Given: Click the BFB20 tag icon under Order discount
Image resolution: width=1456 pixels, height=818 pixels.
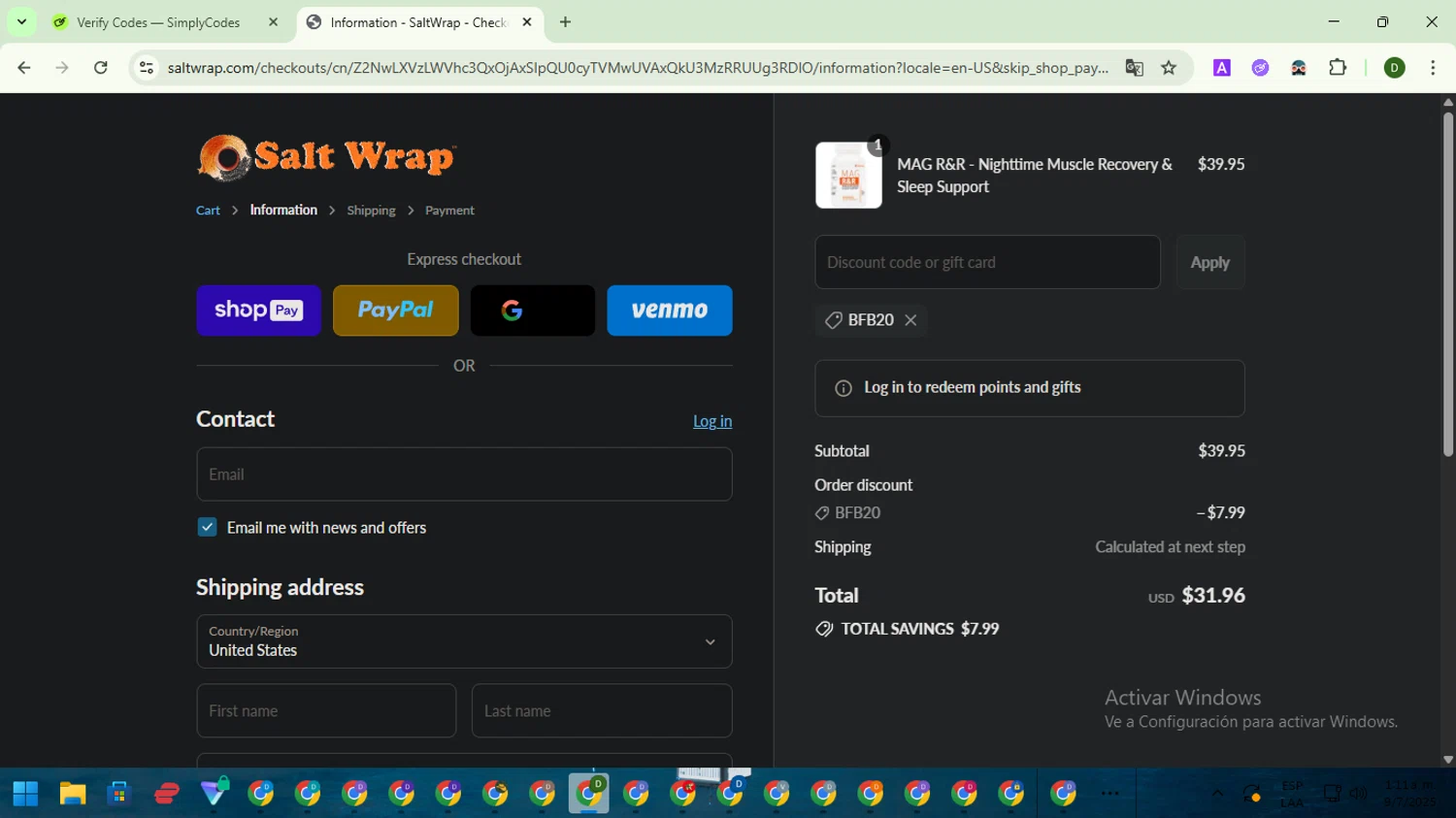Looking at the screenshot, I should 822,513.
